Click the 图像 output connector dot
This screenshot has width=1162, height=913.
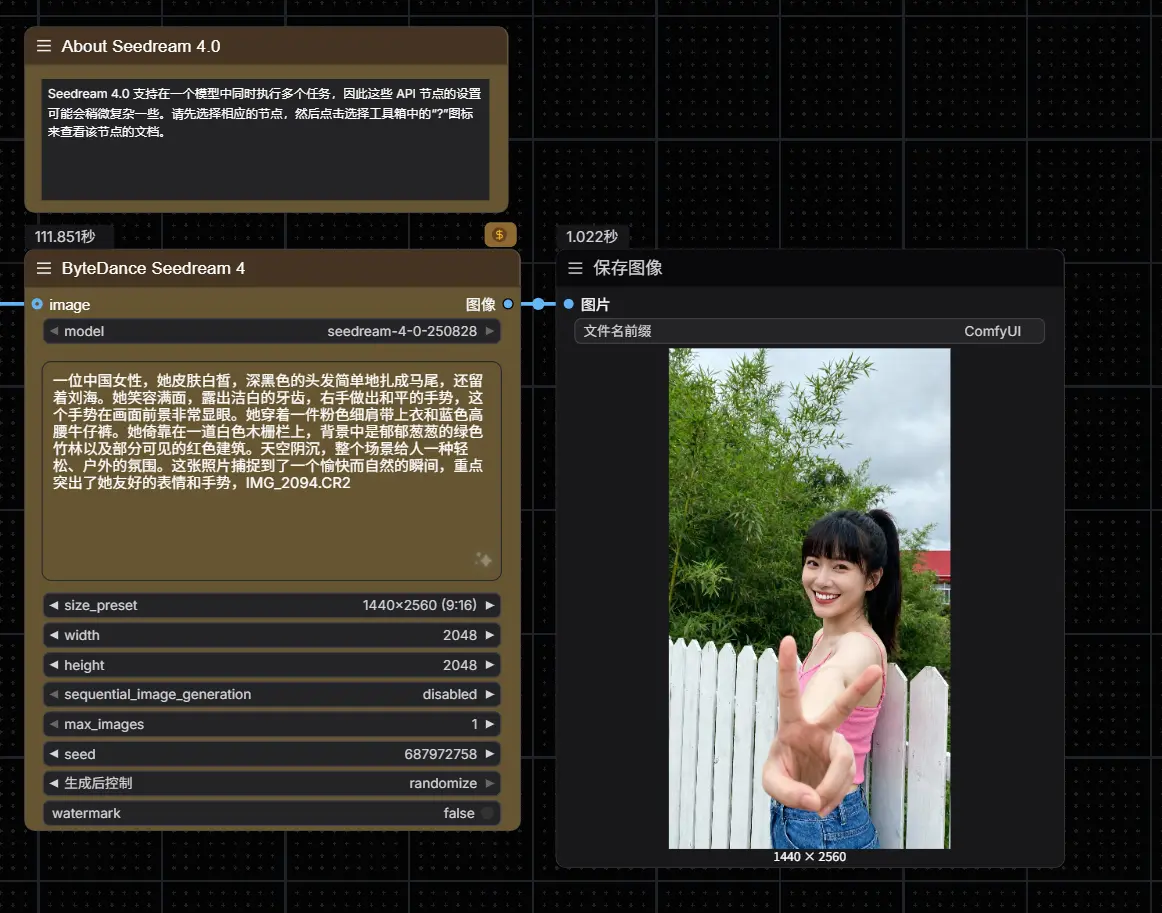[x=508, y=304]
